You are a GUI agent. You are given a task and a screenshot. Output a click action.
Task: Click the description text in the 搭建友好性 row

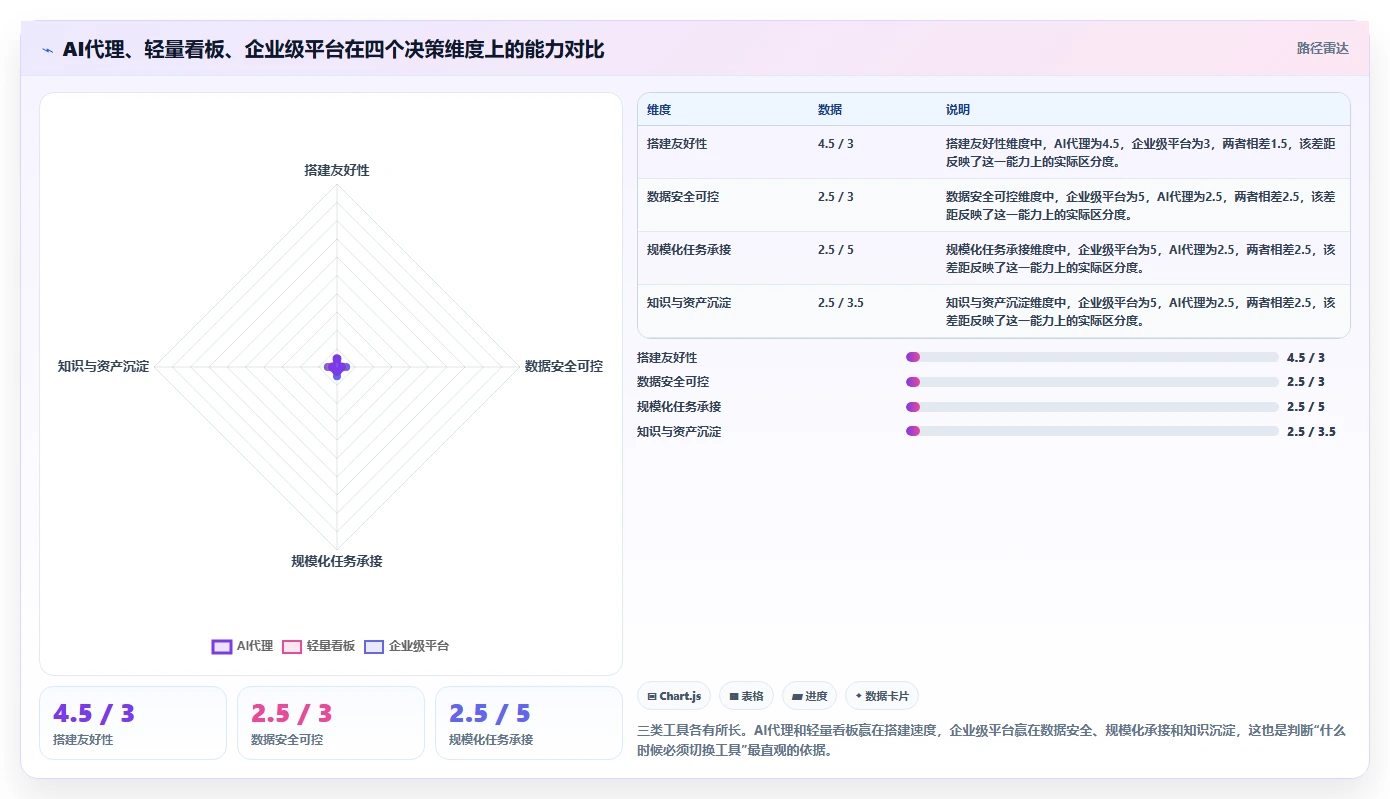(1140, 152)
